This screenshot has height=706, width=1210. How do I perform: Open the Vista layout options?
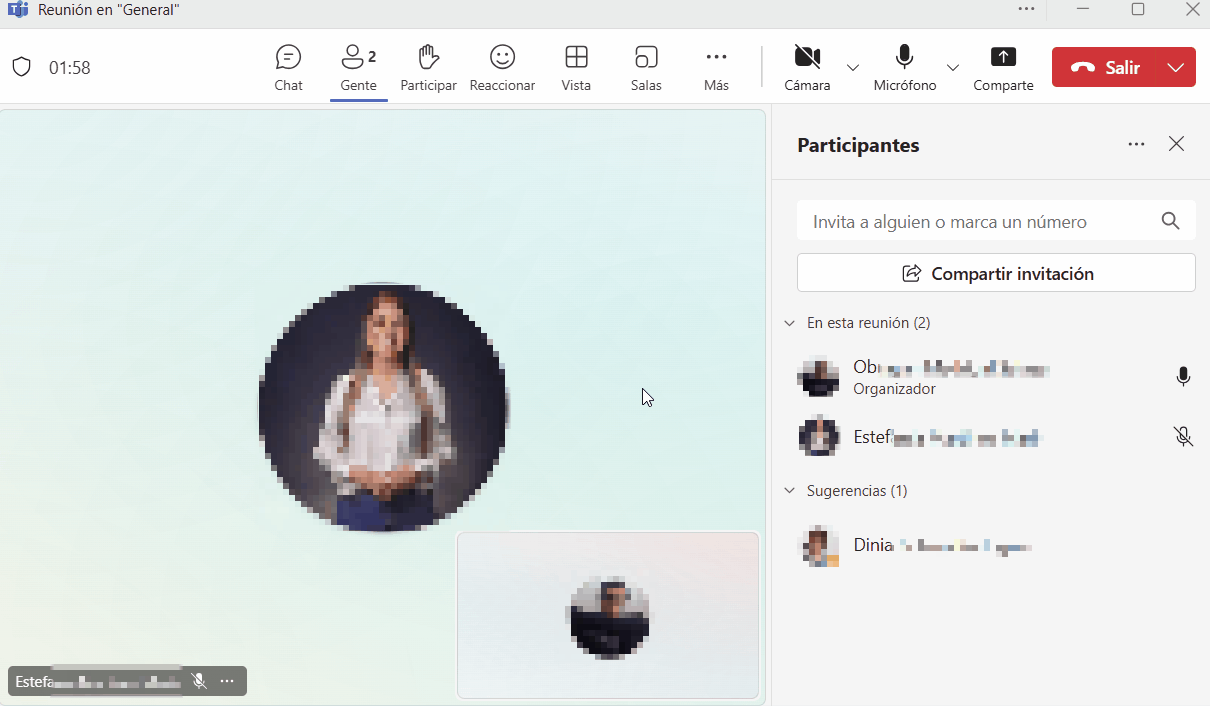click(576, 67)
